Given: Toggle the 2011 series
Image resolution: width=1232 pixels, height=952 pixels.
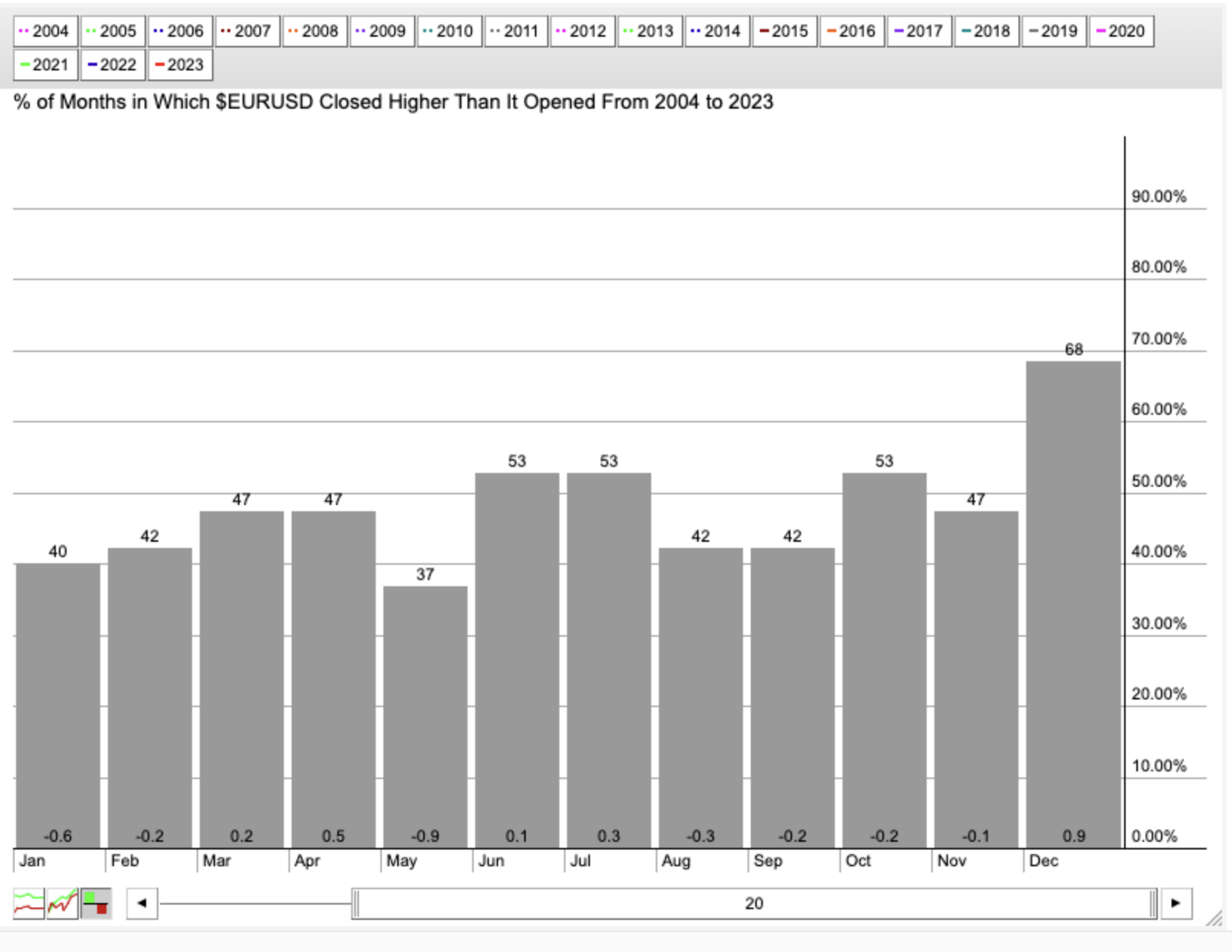Looking at the screenshot, I should coord(516,31).
